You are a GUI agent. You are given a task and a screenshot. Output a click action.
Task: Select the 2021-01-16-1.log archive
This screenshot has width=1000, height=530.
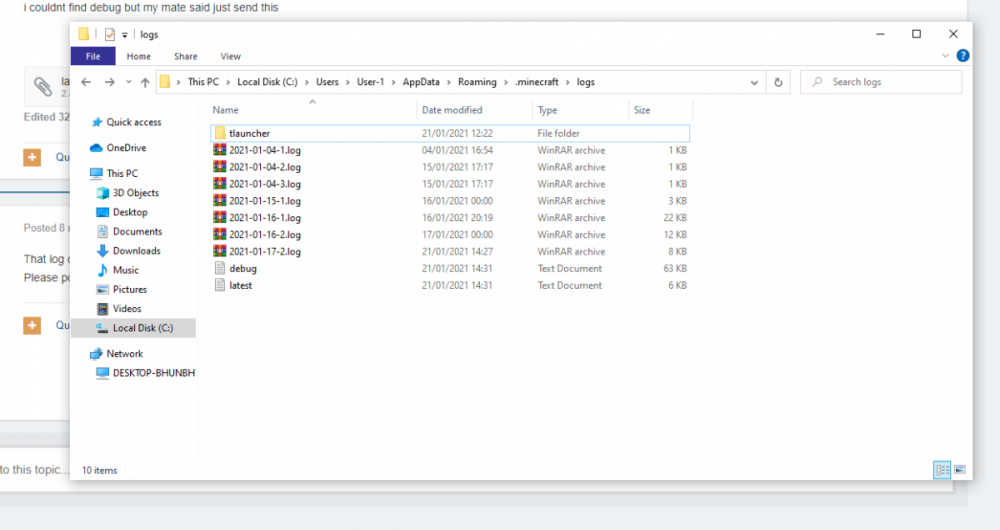pos(264,218)
